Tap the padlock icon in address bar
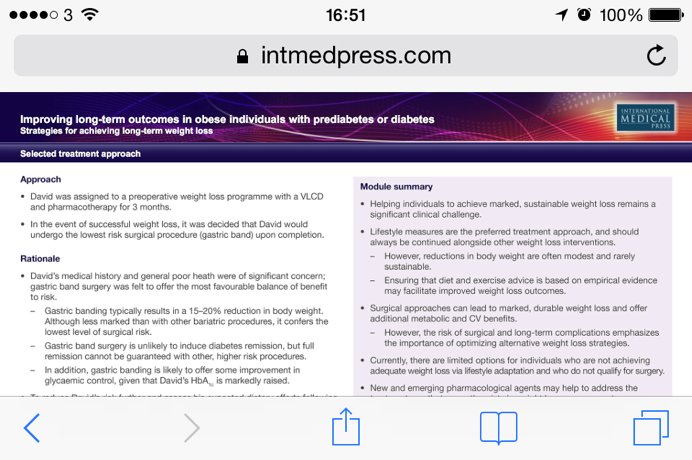This screenshot has height=460, width=692. tap(242, 56)
